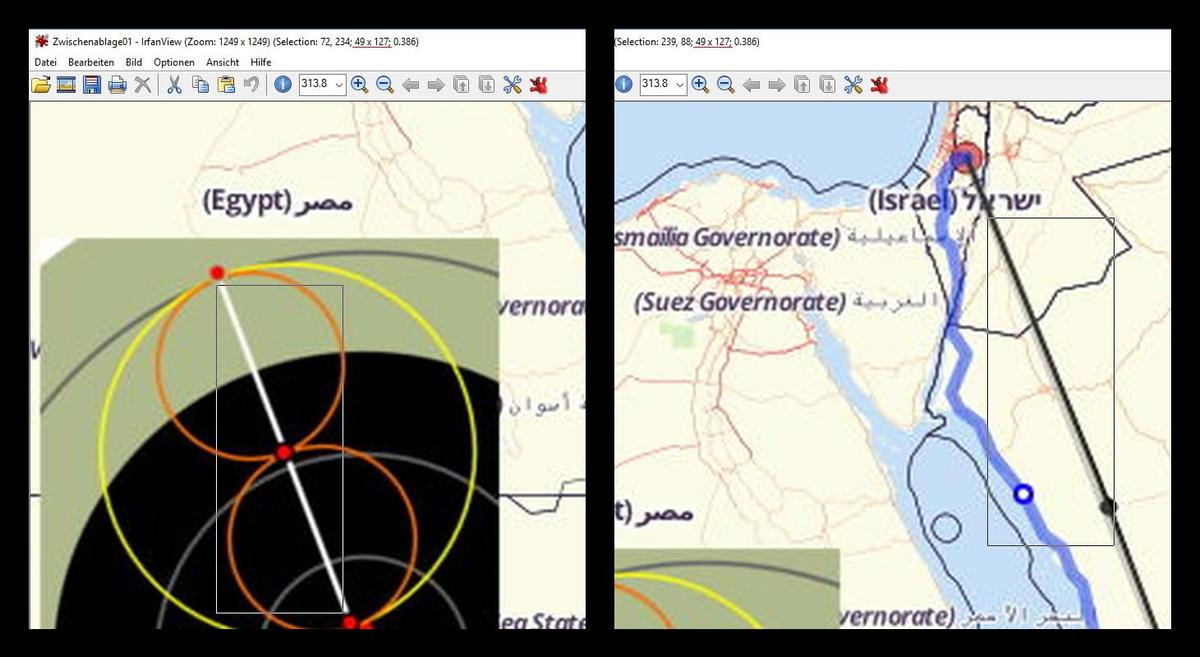Open Image Information in right window
1200x657 pixels.
point(624,85)
